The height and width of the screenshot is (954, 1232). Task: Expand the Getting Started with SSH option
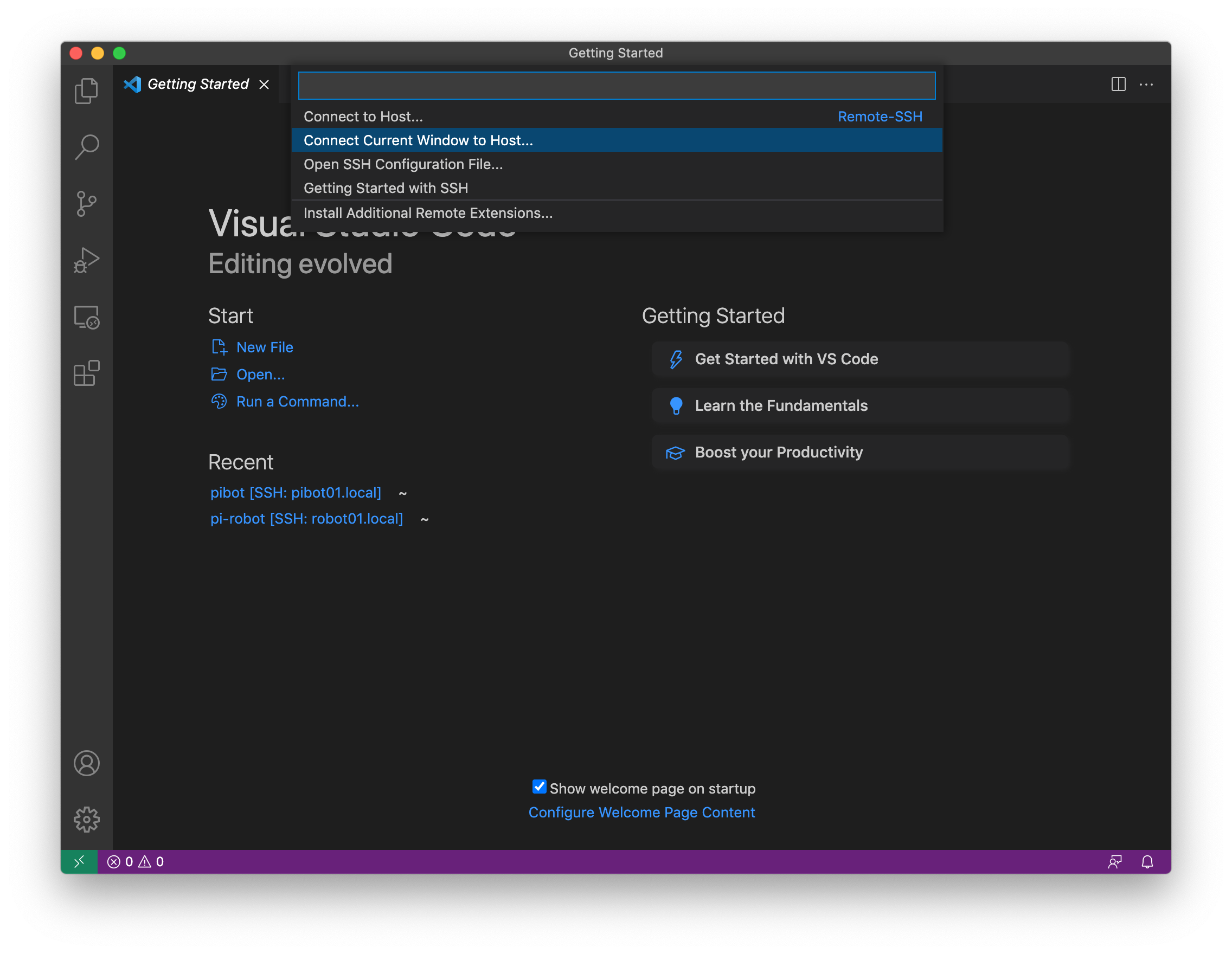pyautogui.click(x=387, y=188)
